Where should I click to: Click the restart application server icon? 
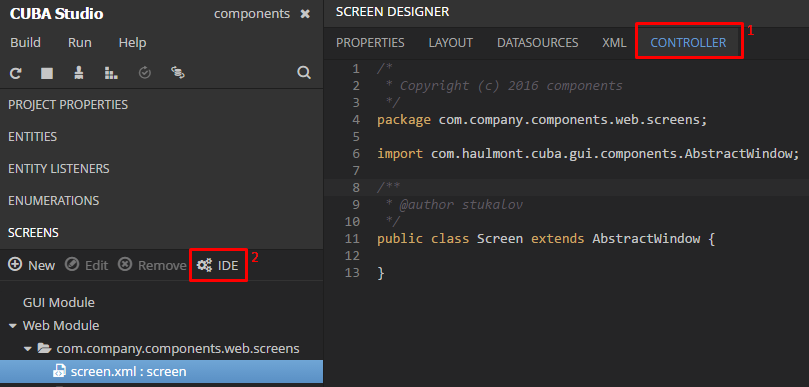click(16, 73)
